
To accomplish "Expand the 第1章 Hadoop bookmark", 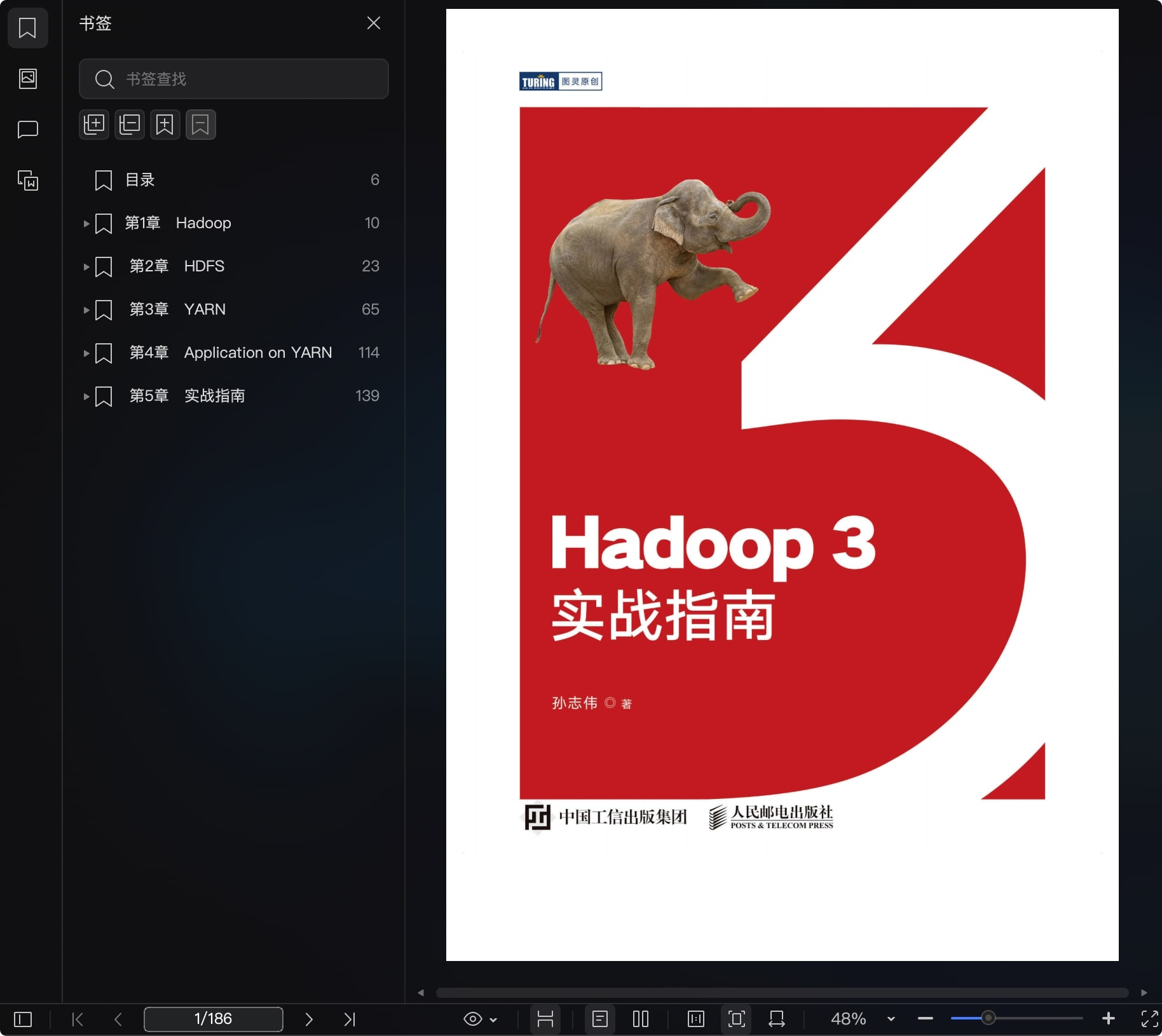I will 86,224.
